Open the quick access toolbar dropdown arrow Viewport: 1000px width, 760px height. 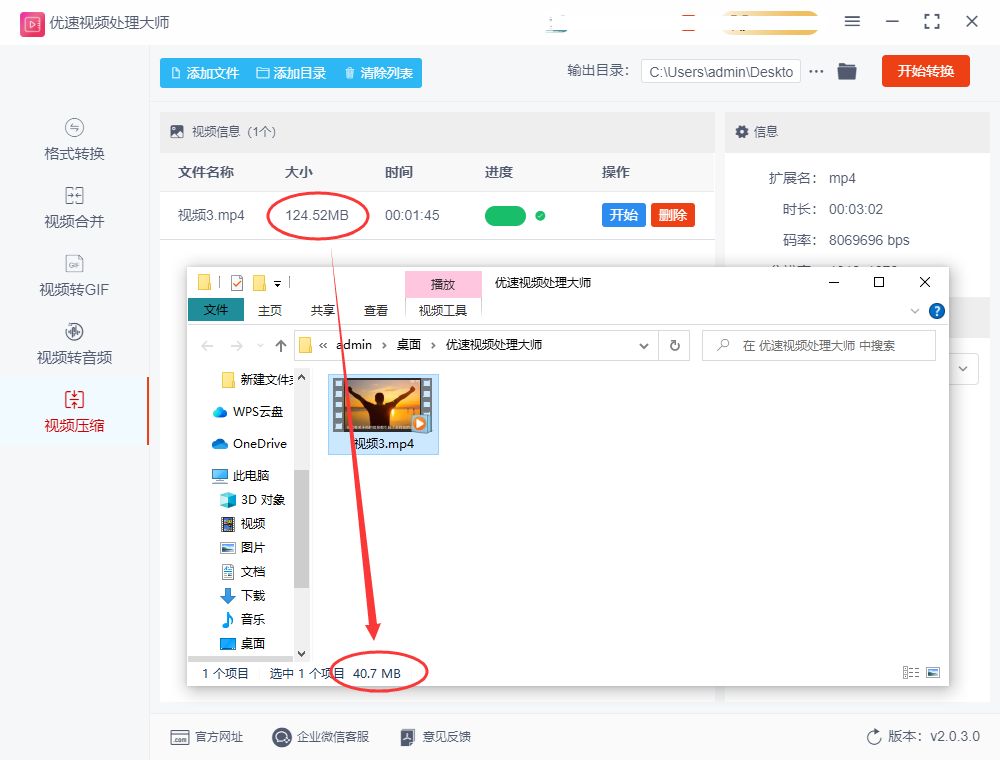coord(277,283)
